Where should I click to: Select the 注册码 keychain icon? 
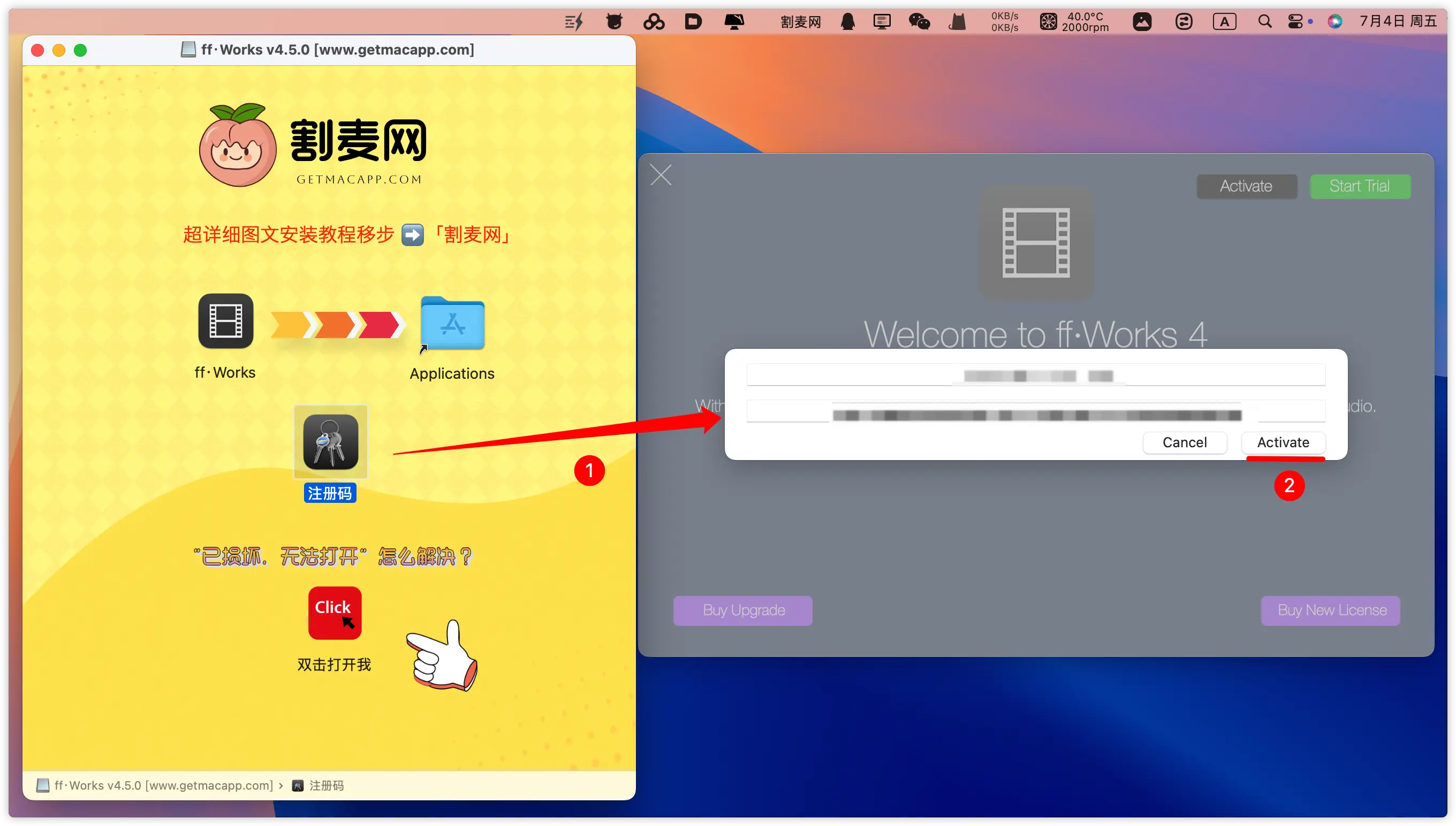pos(330,442)
